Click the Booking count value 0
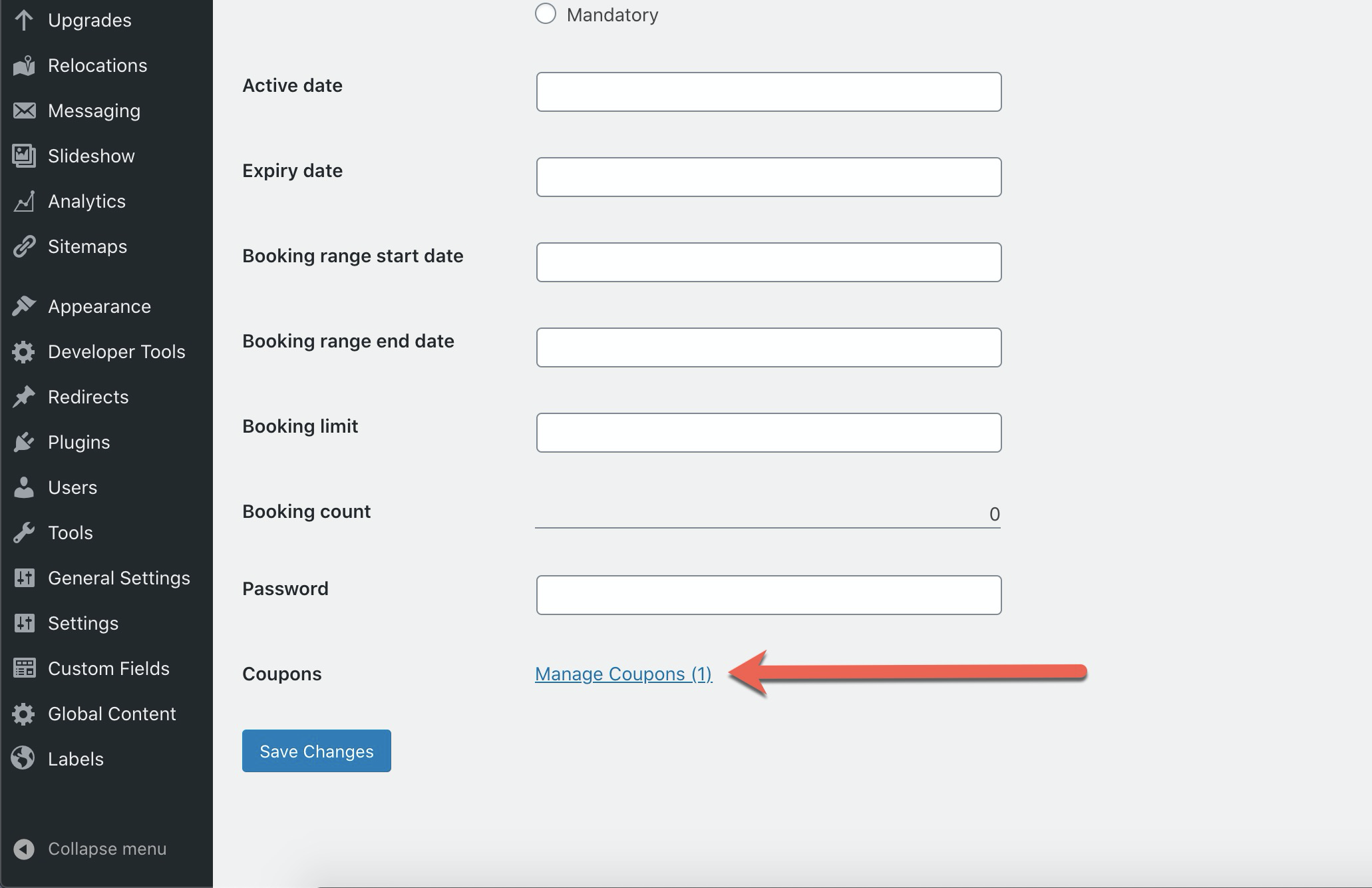 click(x=994, y=514)
